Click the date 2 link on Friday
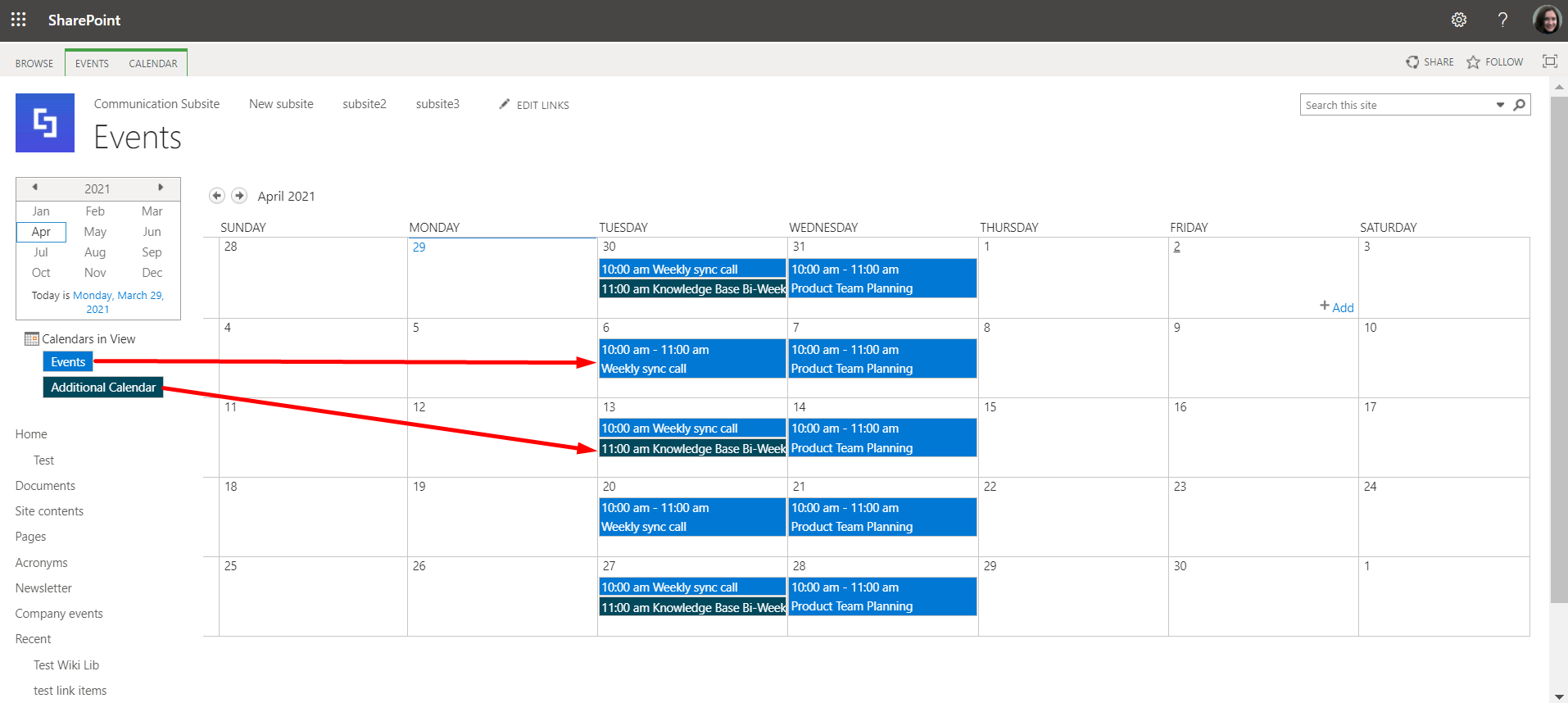Image resolution: width=1568 pixels, height=703 pixels. tap(1177, 247)
